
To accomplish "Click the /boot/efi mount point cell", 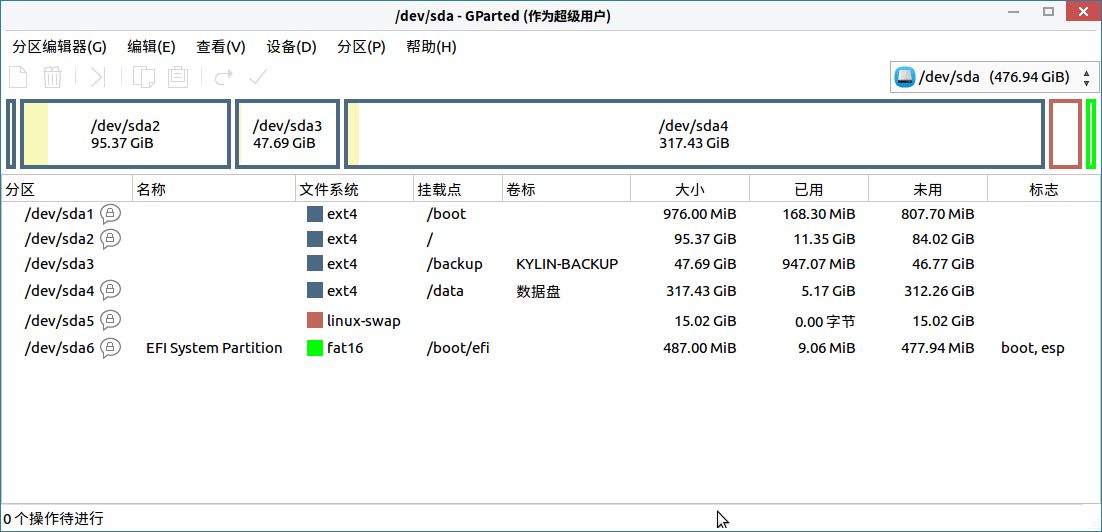I will click(458, 348).
